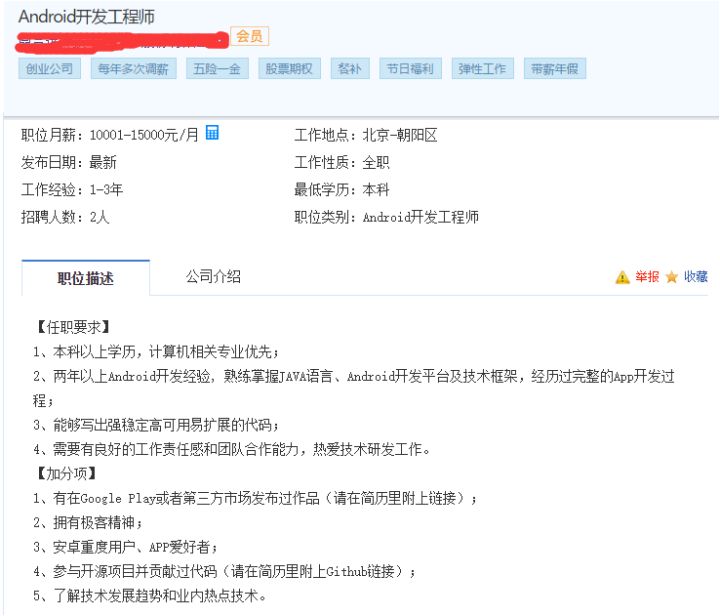Click the 收藏 bookmark link
The height and width of the screenshot is (616, 720).
tap(696, 277)
